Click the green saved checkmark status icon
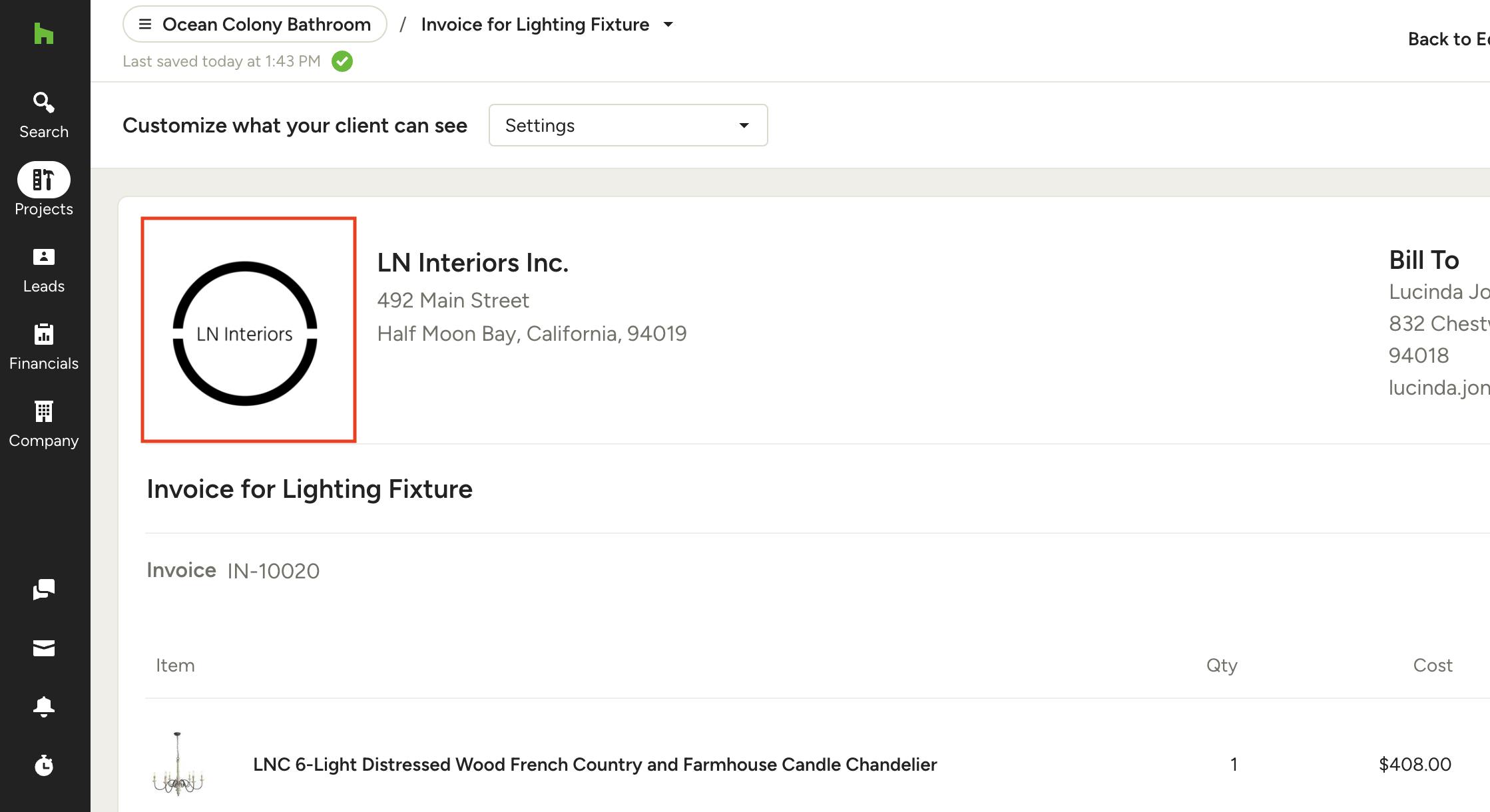This screenshot has width=1490, height=812. point(342,61)
